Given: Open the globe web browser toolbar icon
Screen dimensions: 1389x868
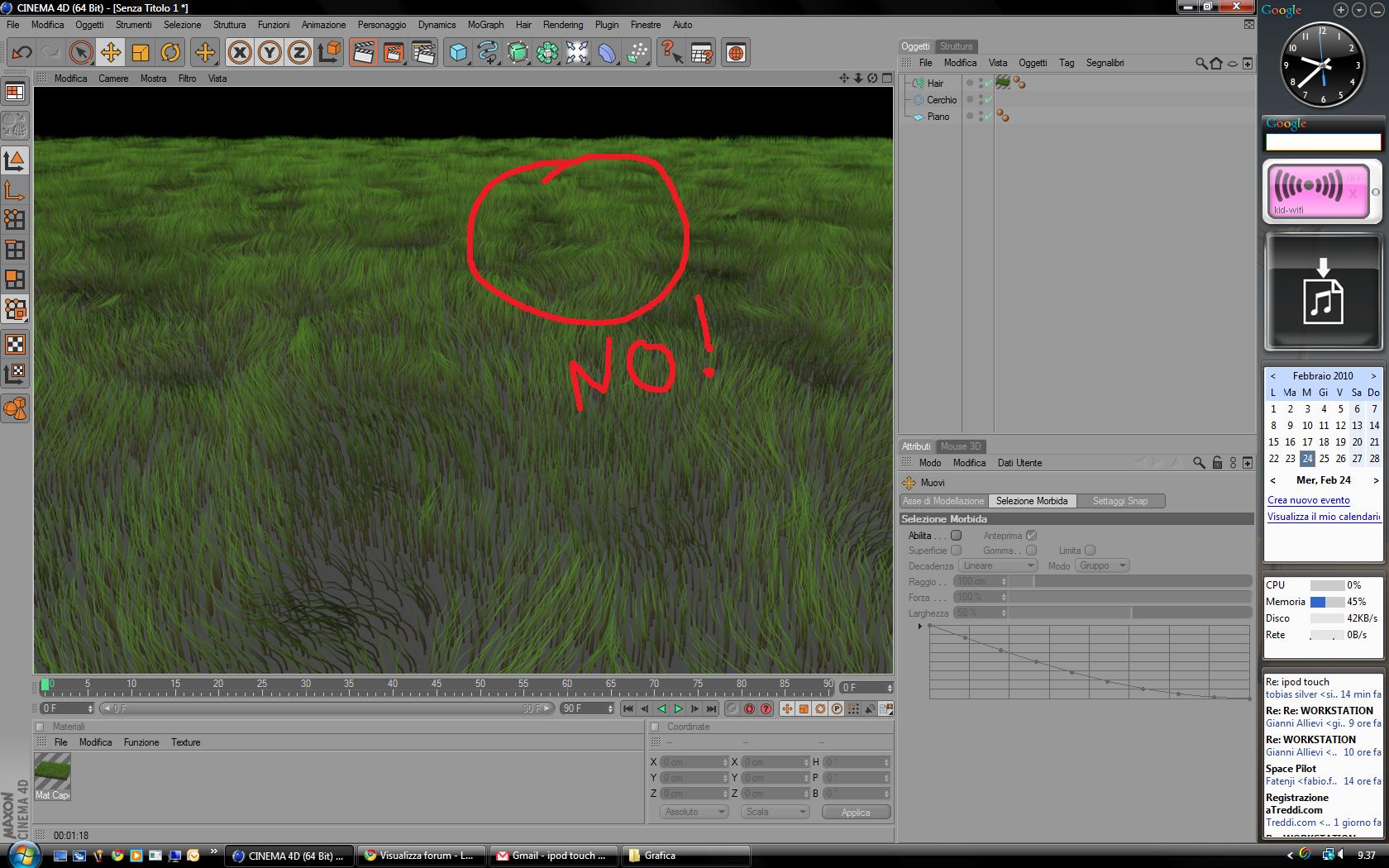Looking at the screenshot, I should tap(736, 53).
